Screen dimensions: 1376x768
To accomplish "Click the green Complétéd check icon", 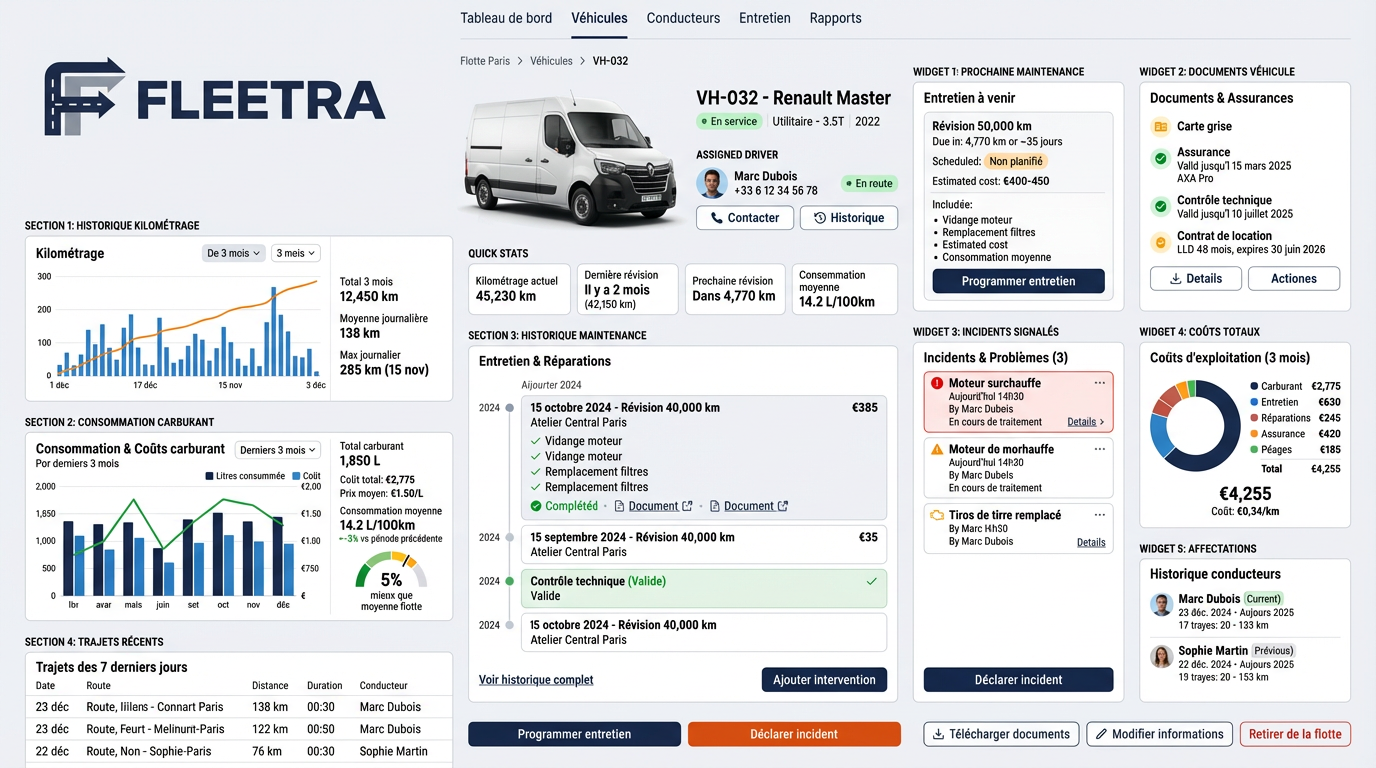I will 536,506.
